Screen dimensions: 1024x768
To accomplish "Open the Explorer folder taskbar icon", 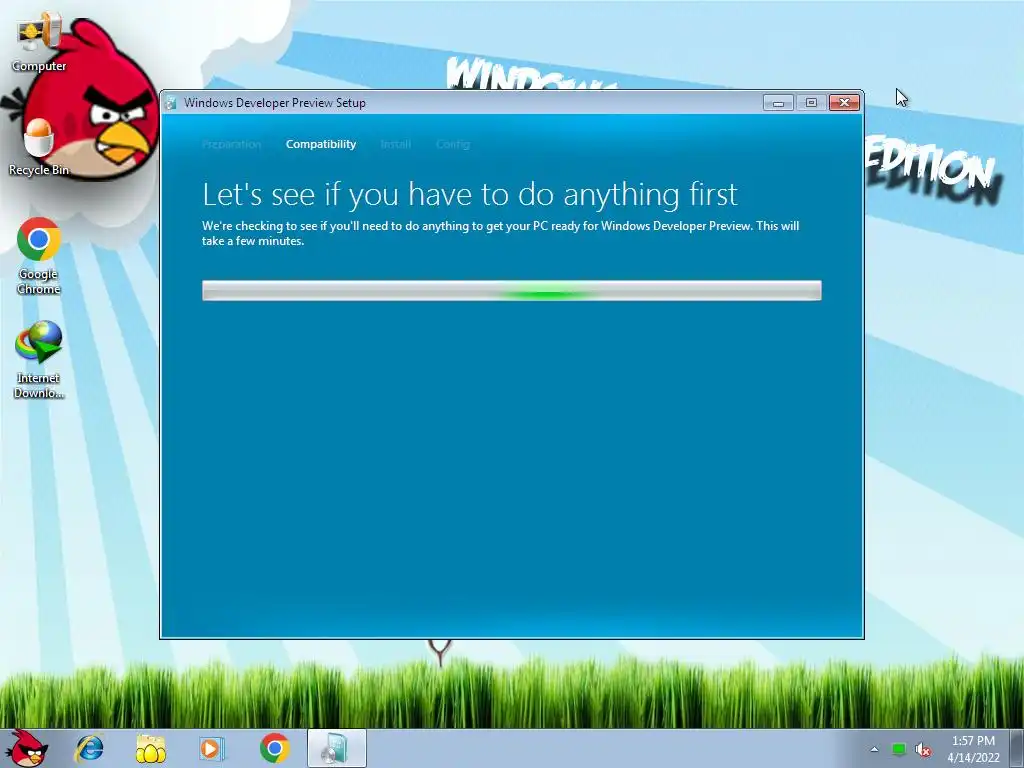I will 150,748.
